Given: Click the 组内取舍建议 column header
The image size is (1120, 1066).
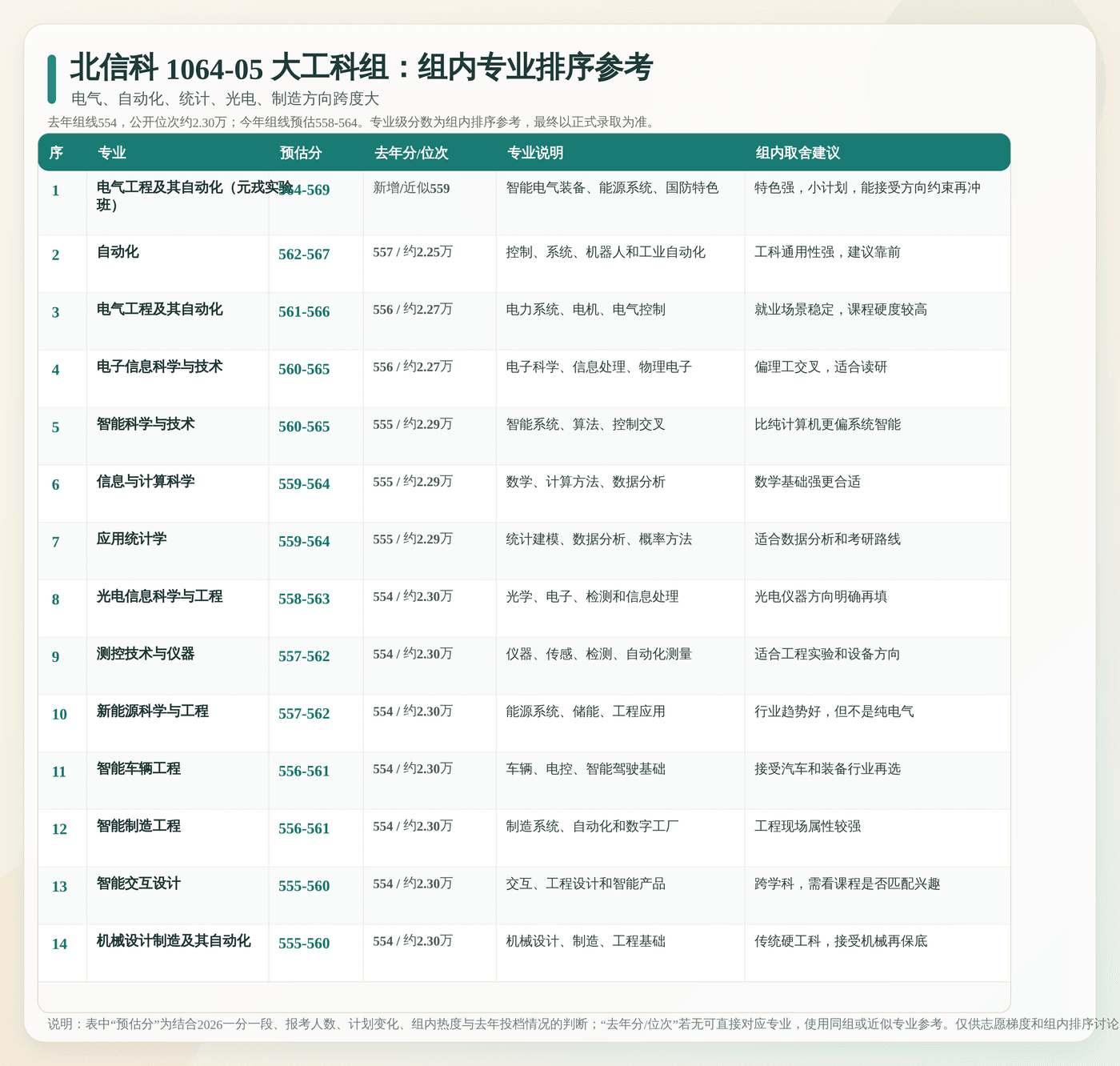Looking at the screenshot, I should [798, 153].
